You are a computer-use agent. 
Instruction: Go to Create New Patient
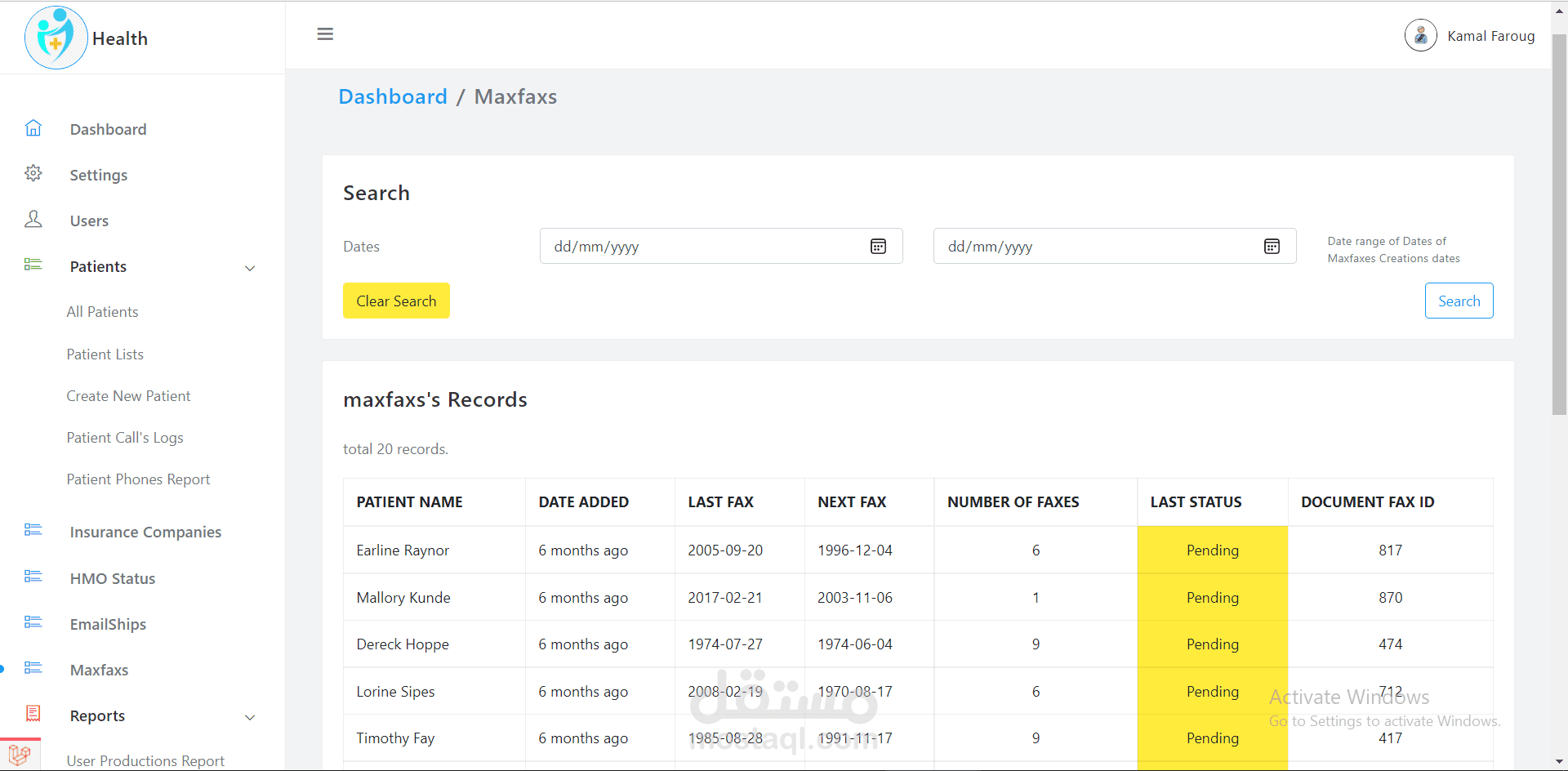pyautogui.click(x=128, y=396)
